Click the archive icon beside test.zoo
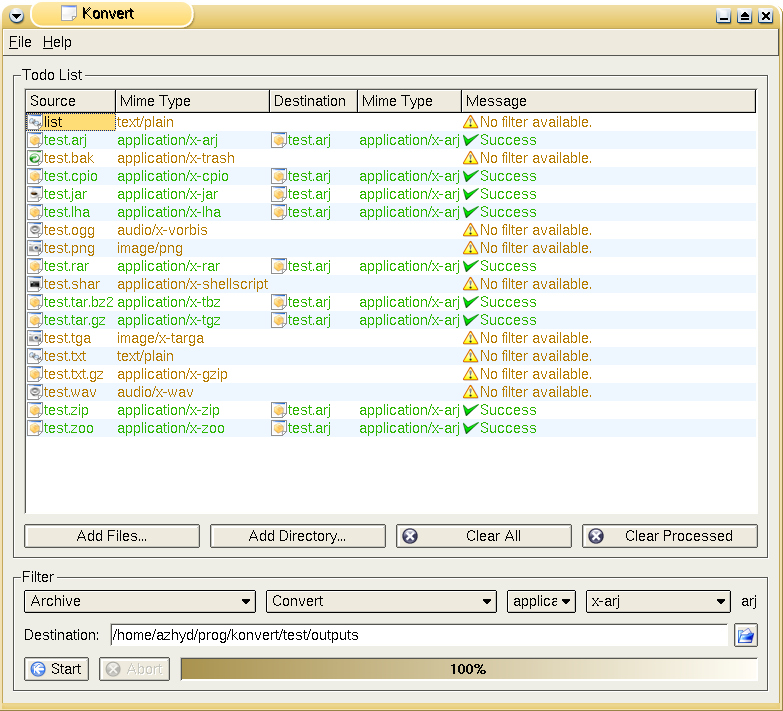The height and width of the screenshot is (711, 783). pos(35,428)
